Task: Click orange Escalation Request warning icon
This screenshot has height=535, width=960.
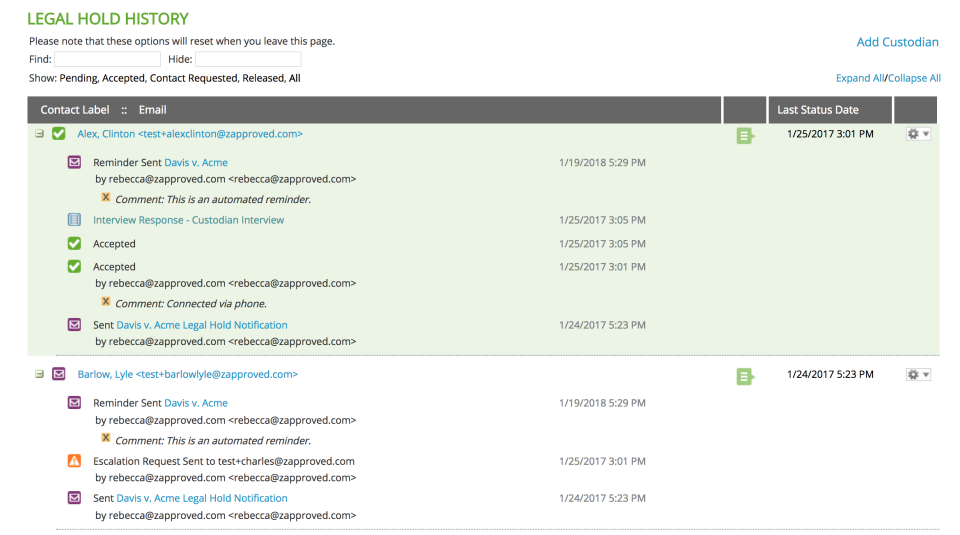Action: pyautogui.click(x=74, y=461)
